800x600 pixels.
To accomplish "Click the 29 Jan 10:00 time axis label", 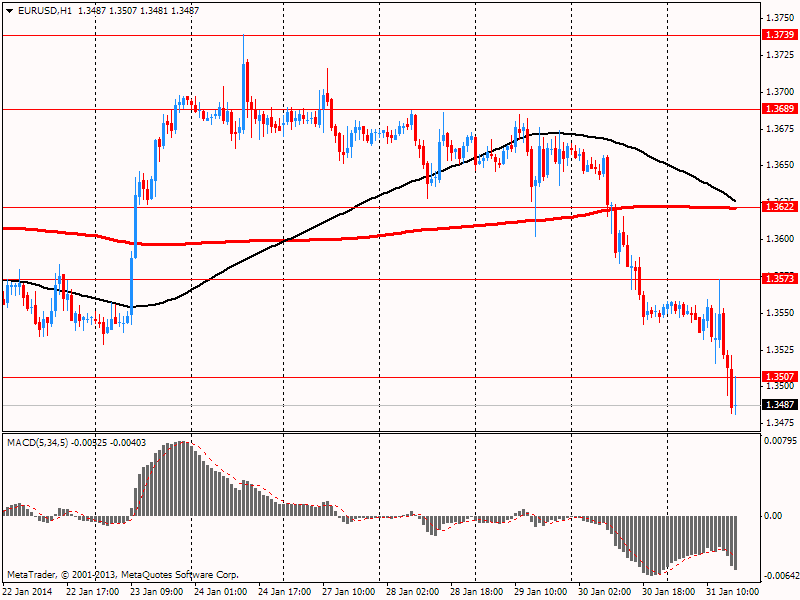I will (x=541, y=592).
